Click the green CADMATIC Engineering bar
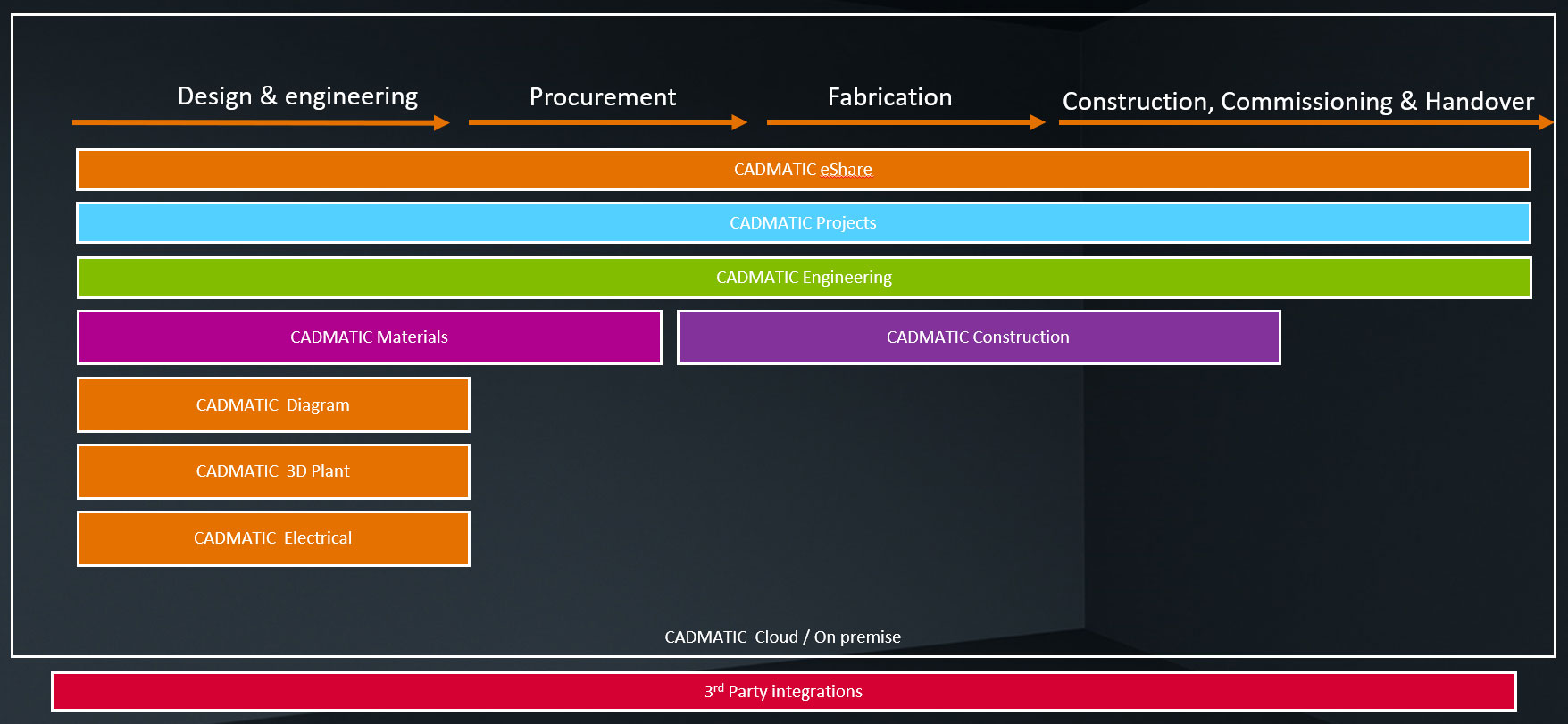Viewport: 1568px width, 724px height. point(804,278)
